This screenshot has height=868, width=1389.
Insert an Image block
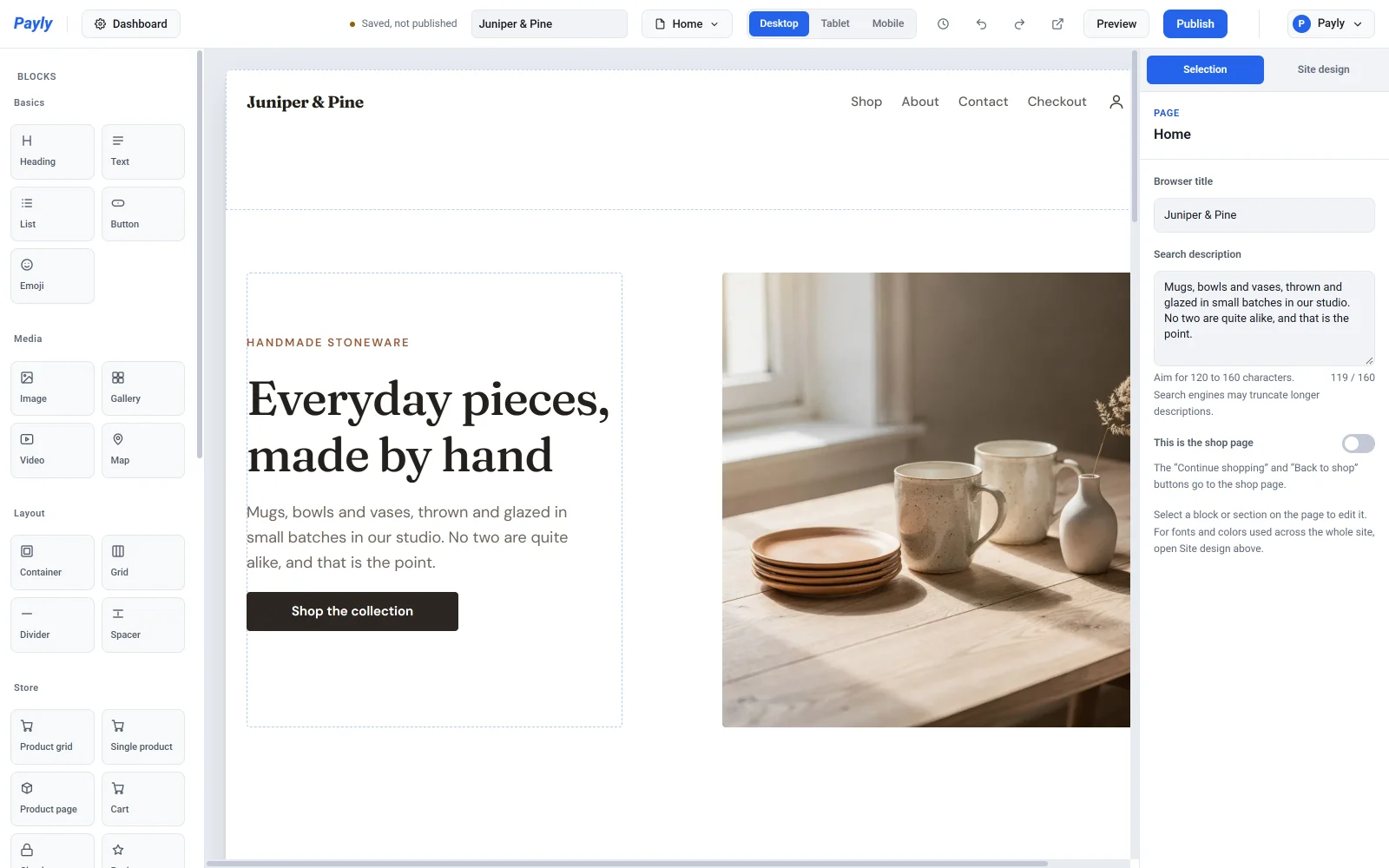(52, 388)
